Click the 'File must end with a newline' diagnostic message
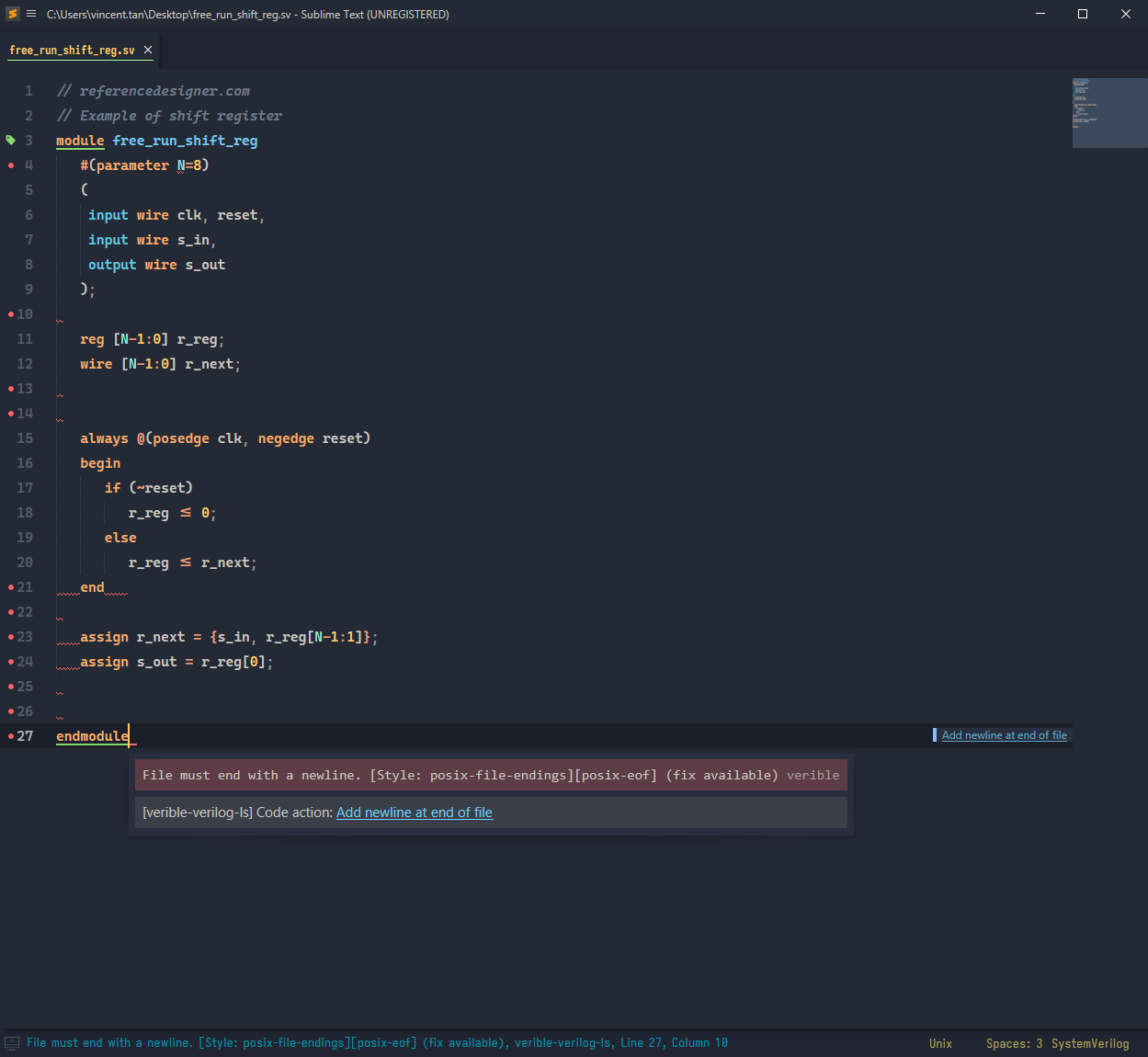The width and height of the screenshot is (1148, 1057). click(x=491, y=775)
